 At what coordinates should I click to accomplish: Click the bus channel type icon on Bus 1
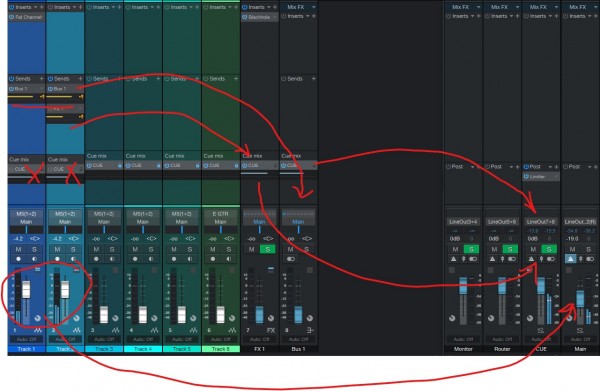(x=310, y=330)
